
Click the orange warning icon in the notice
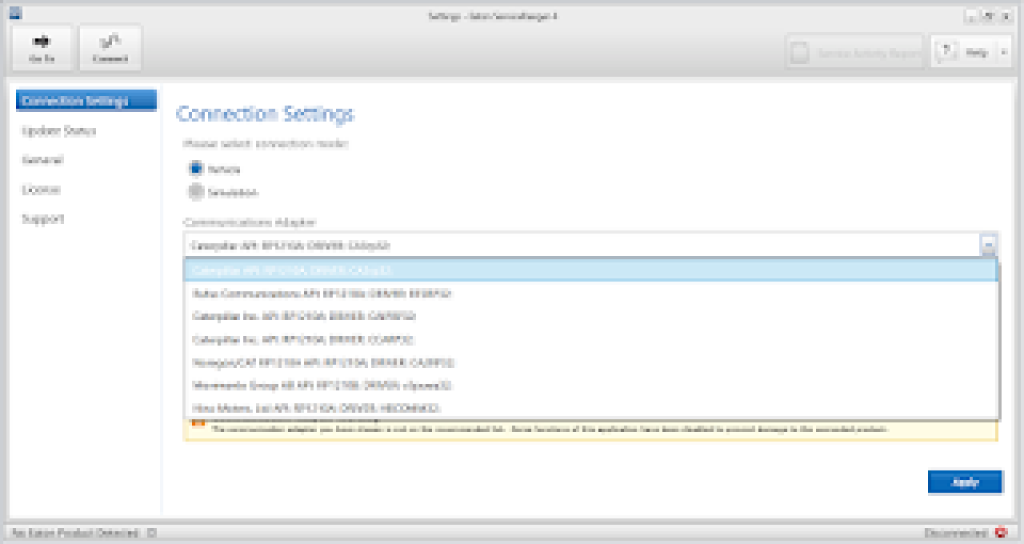198,425
